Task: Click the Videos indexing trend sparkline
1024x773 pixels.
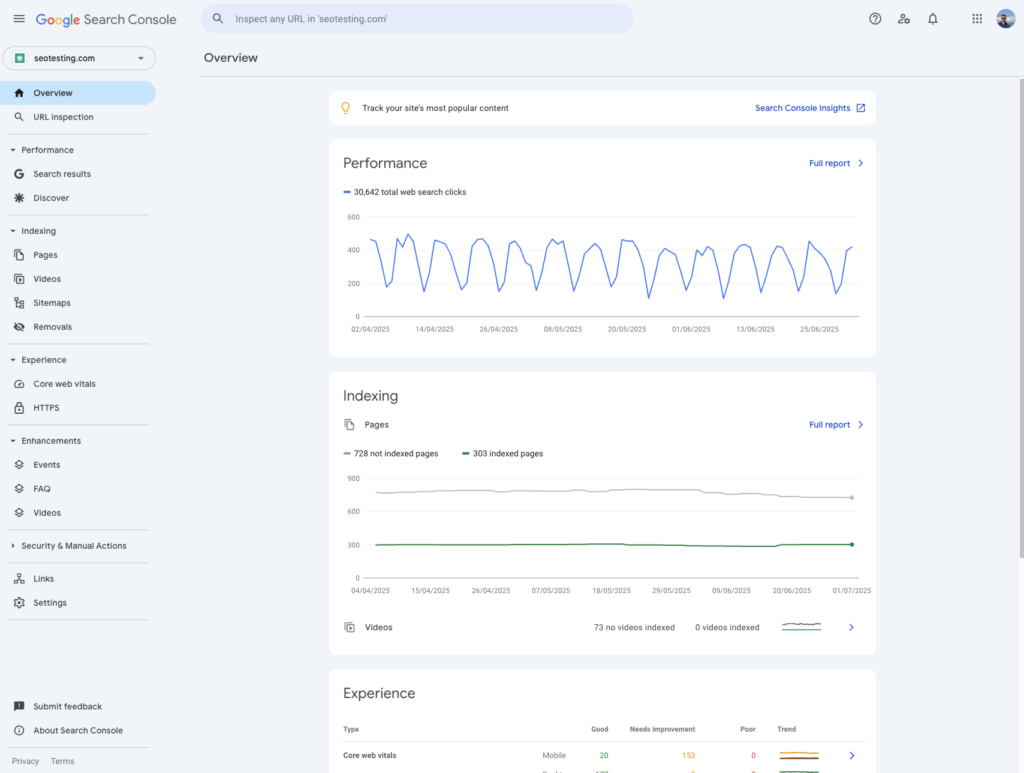Action: (801, 627)
